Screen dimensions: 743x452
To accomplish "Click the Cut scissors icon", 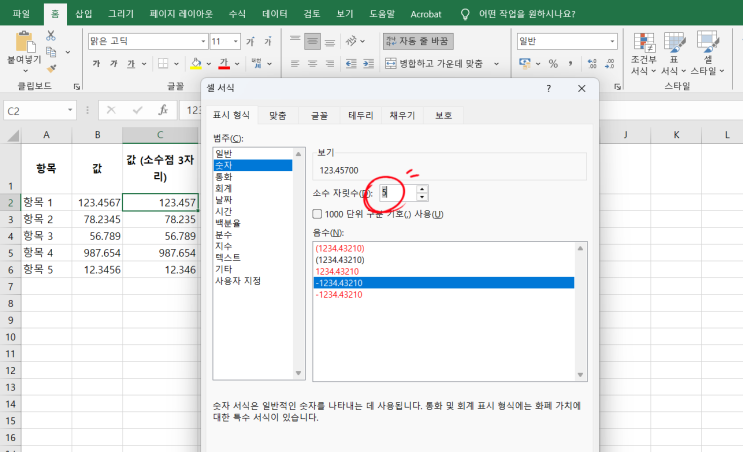I will [51, 36].
